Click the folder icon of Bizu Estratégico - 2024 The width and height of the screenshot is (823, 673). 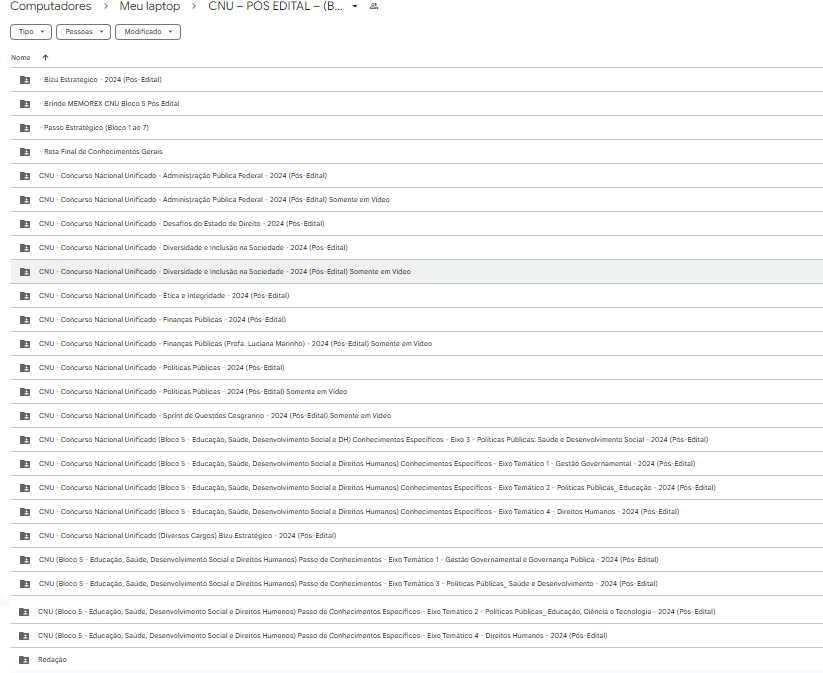[25, 80]
